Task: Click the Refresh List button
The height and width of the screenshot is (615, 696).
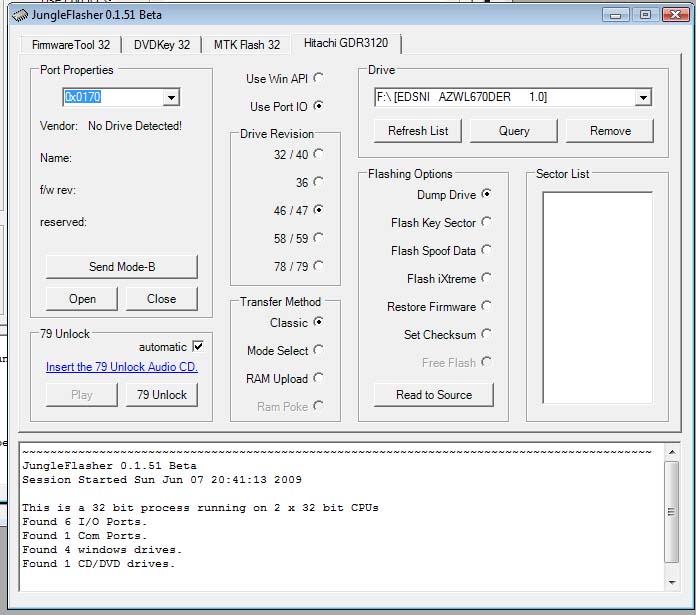Action: click(418, 131)
